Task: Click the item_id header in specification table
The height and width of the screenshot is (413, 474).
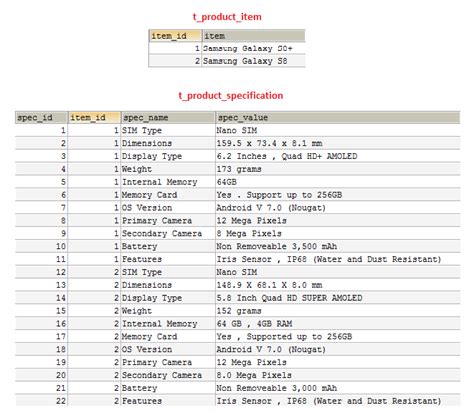Action: (x=94, y=117)
